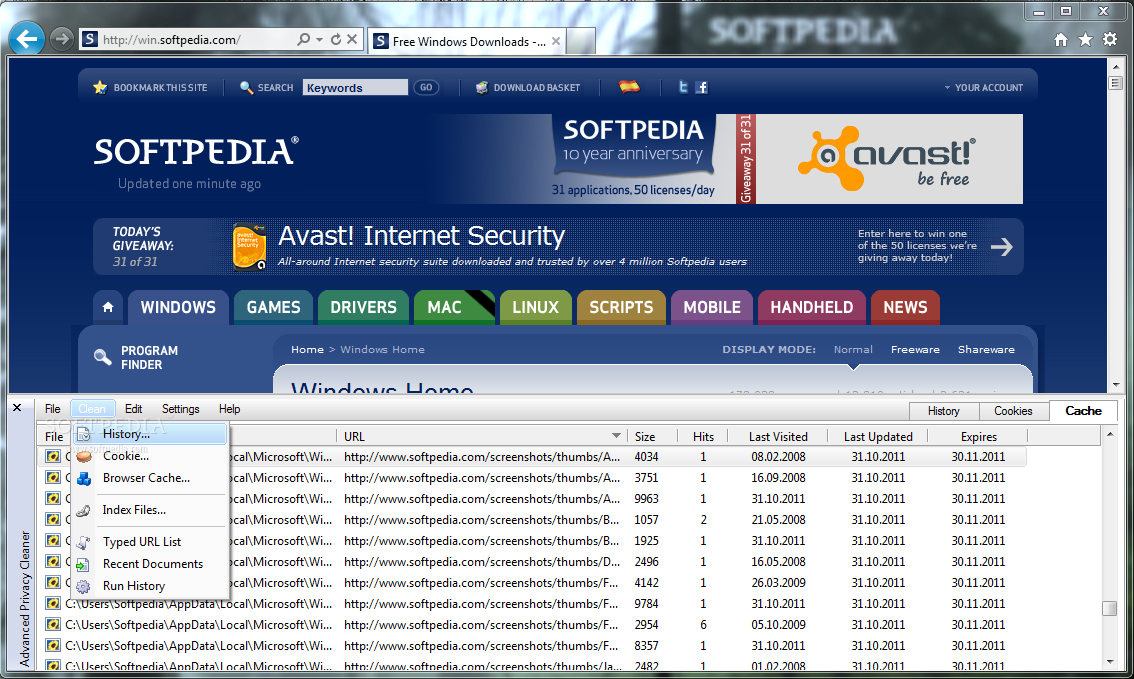This screenshot has width=1134, height=679.
Task: Click the Download Basket icon
Action: [482, 87]
